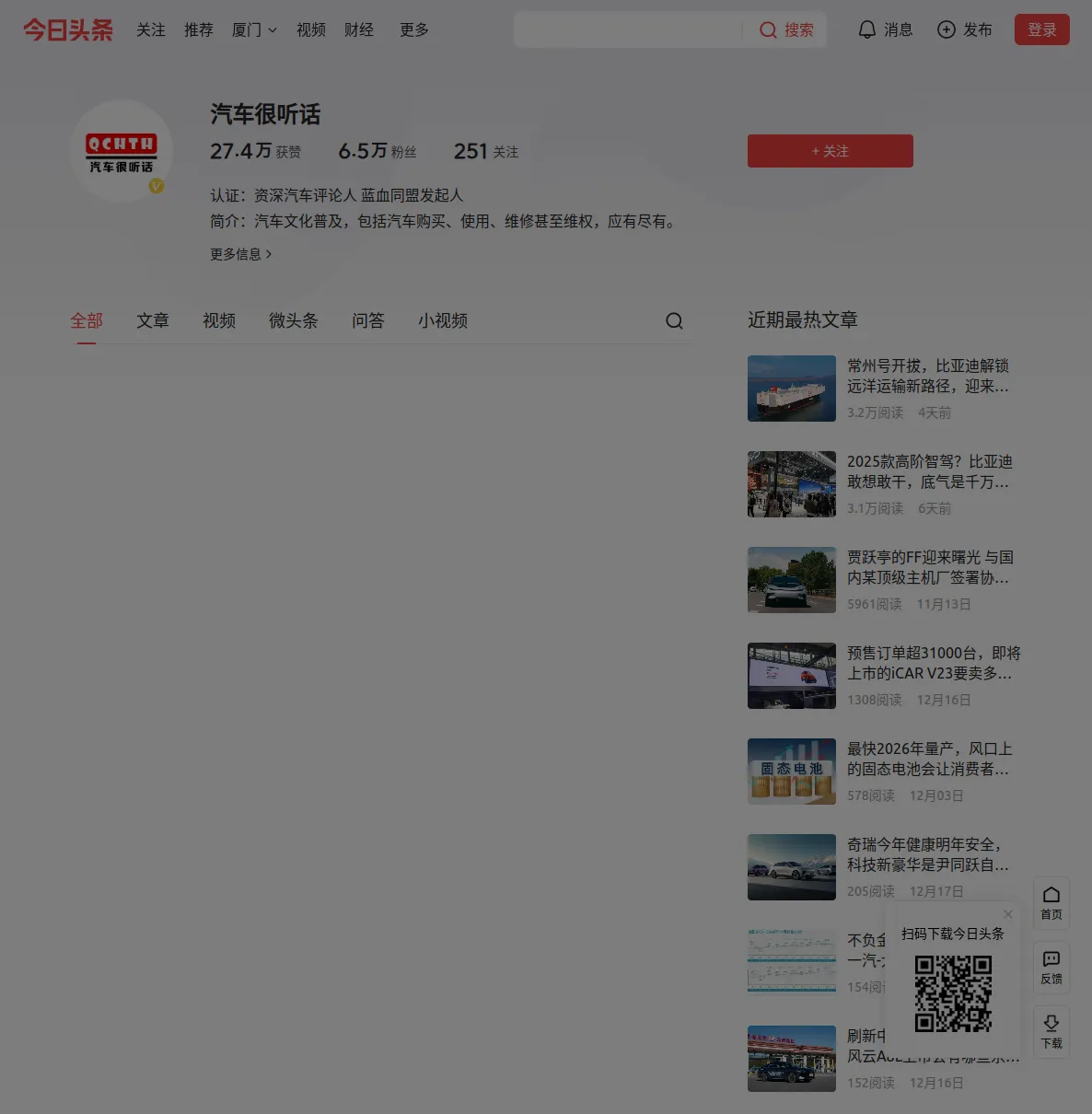Click the QR code image

coord(953,993)
